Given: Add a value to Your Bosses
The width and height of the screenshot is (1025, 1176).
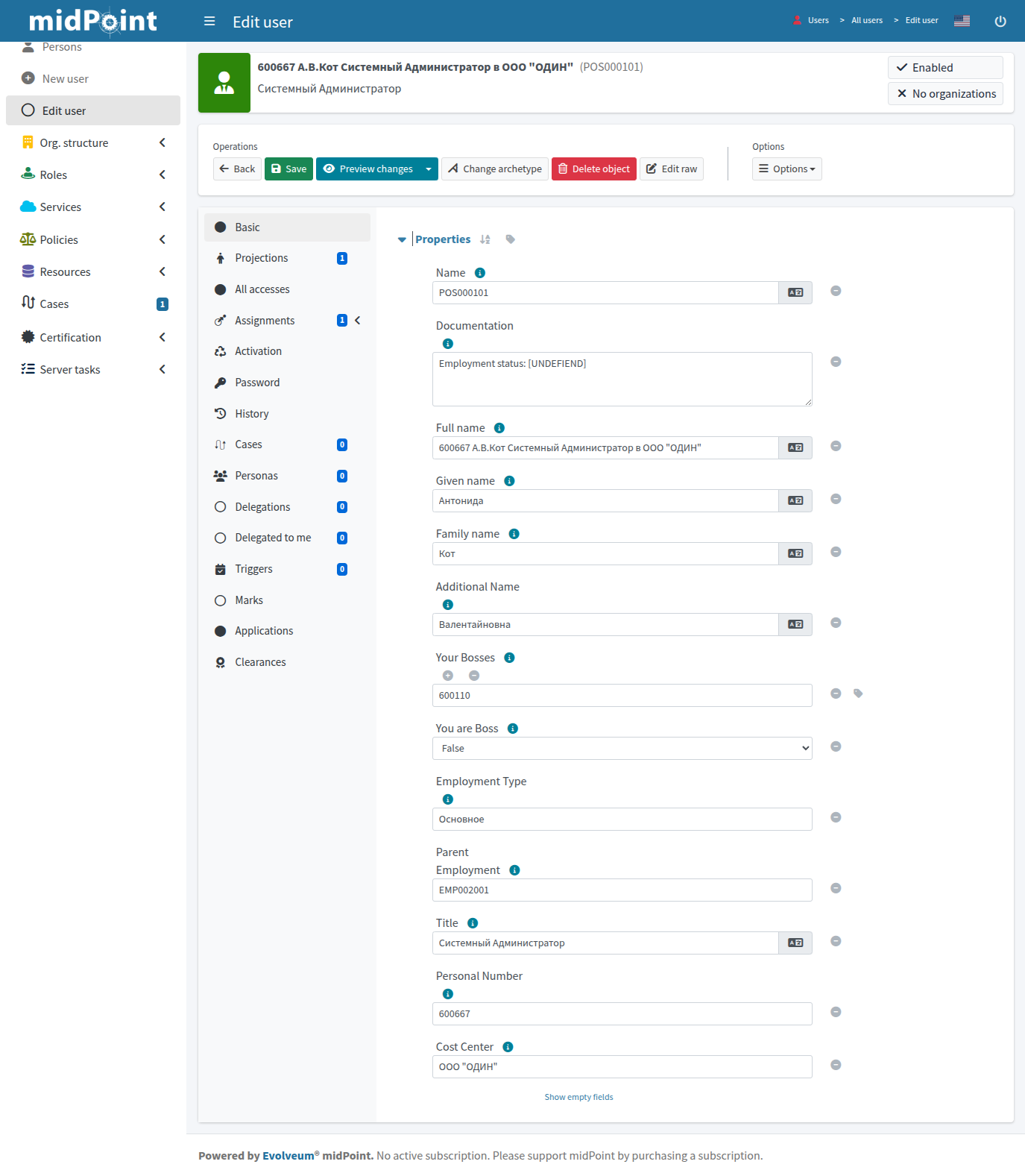Looking at the screenshot, I should tap(448, 676).
